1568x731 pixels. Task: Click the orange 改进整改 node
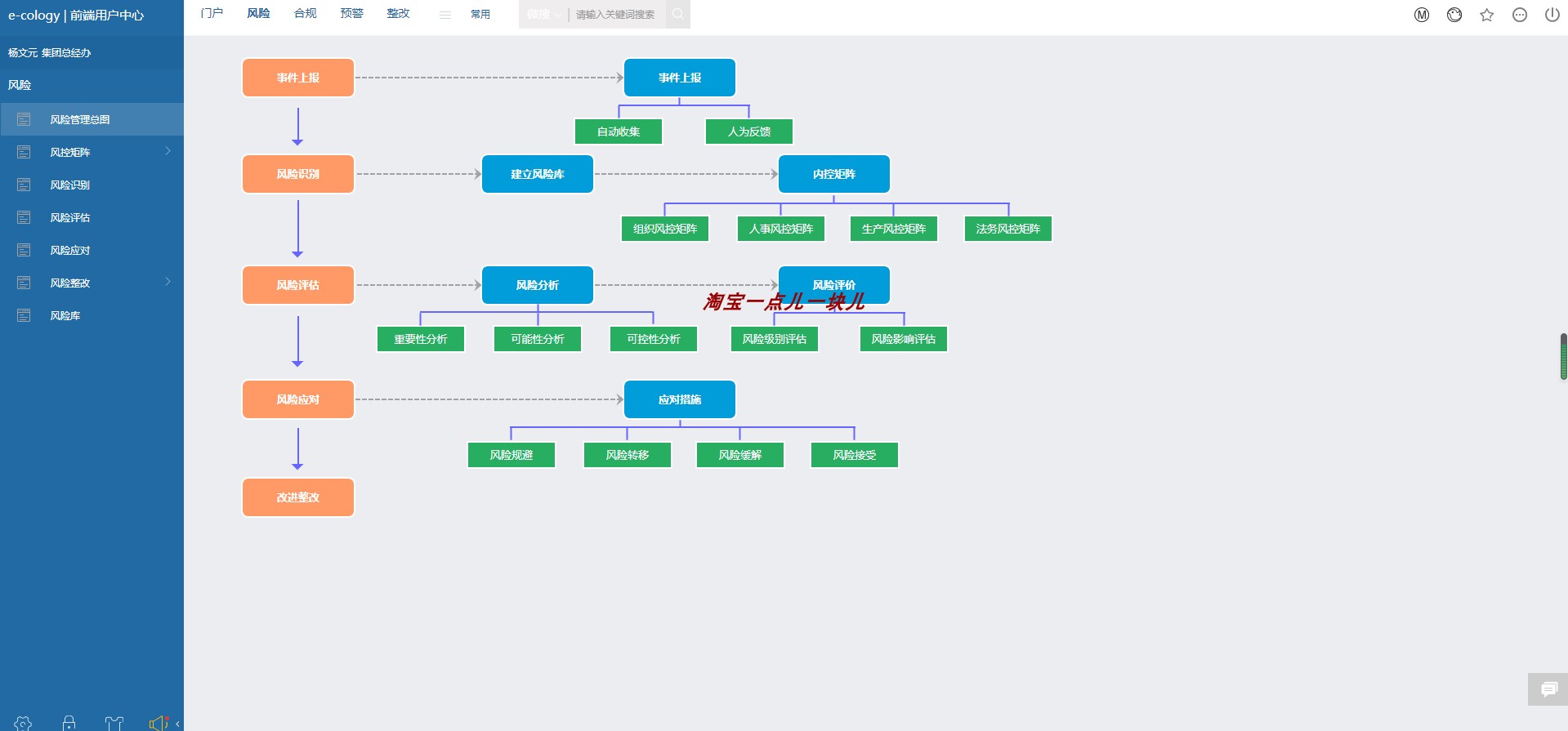click(298, 497)
